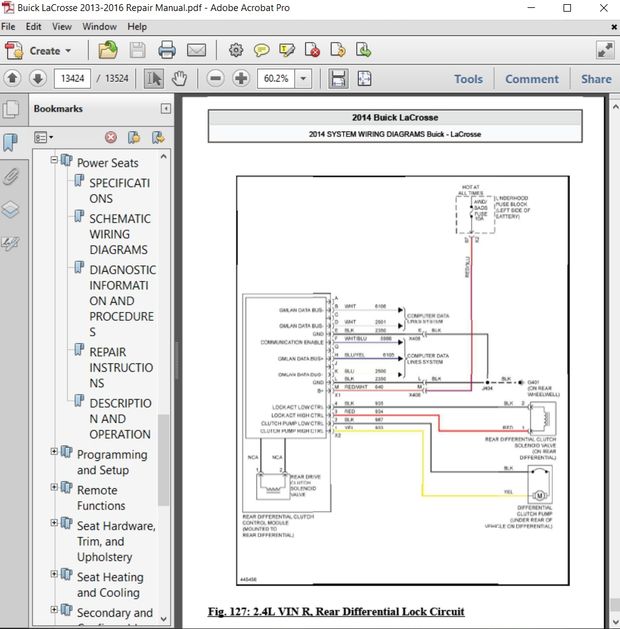This screenshot has height=629, width=620.
Task: Click the zoom percentage field 60.2%
Action: (x=276, y=79)
